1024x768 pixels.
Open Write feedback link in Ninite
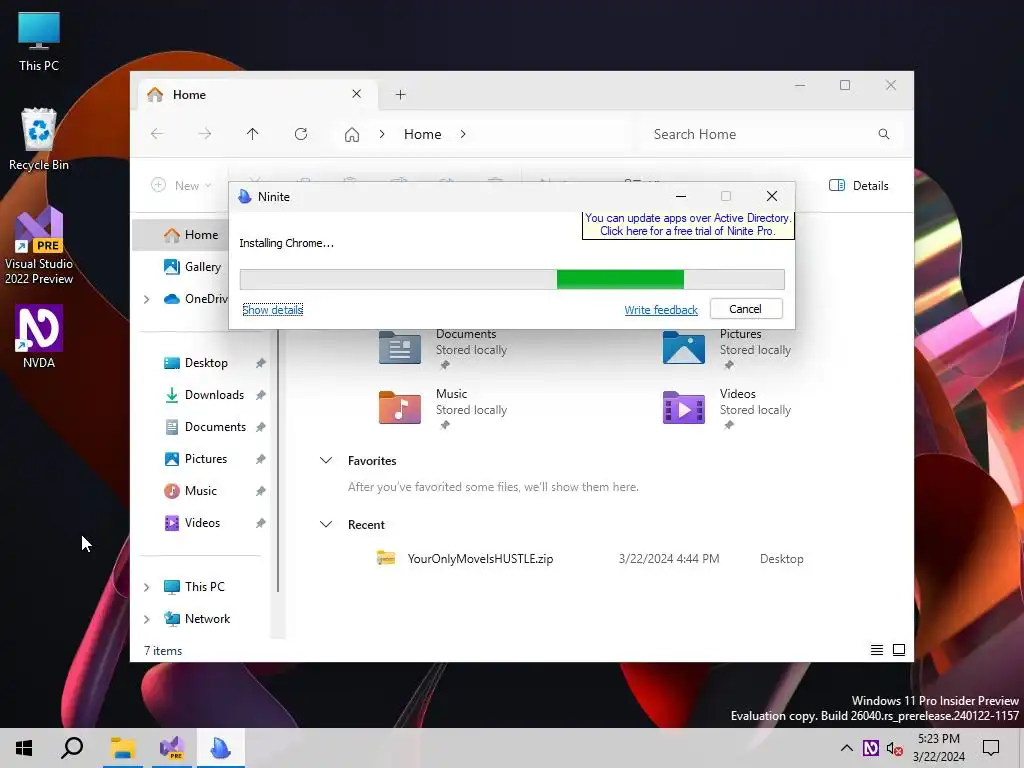coord(661,310)
